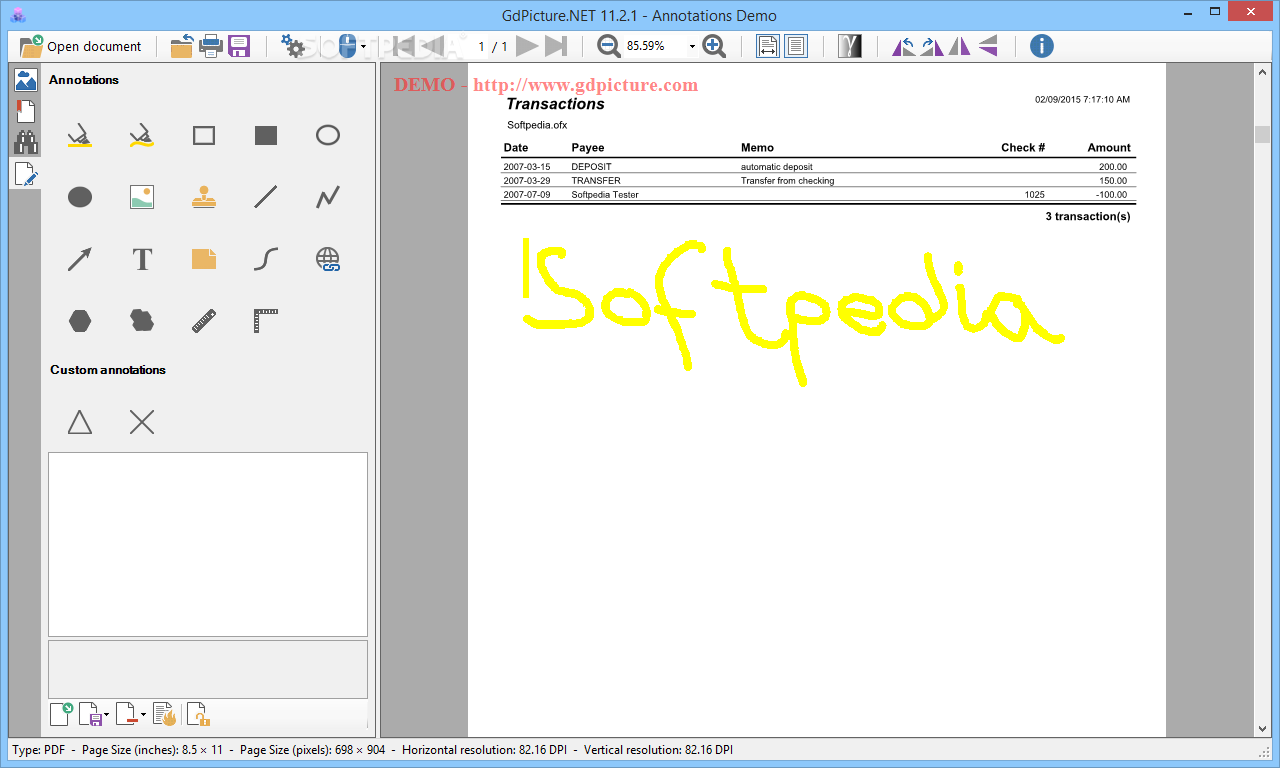This screenshot has width=1280, height=768.
Task: Select the empty ellipse annotation
Action: pos(328,136)
